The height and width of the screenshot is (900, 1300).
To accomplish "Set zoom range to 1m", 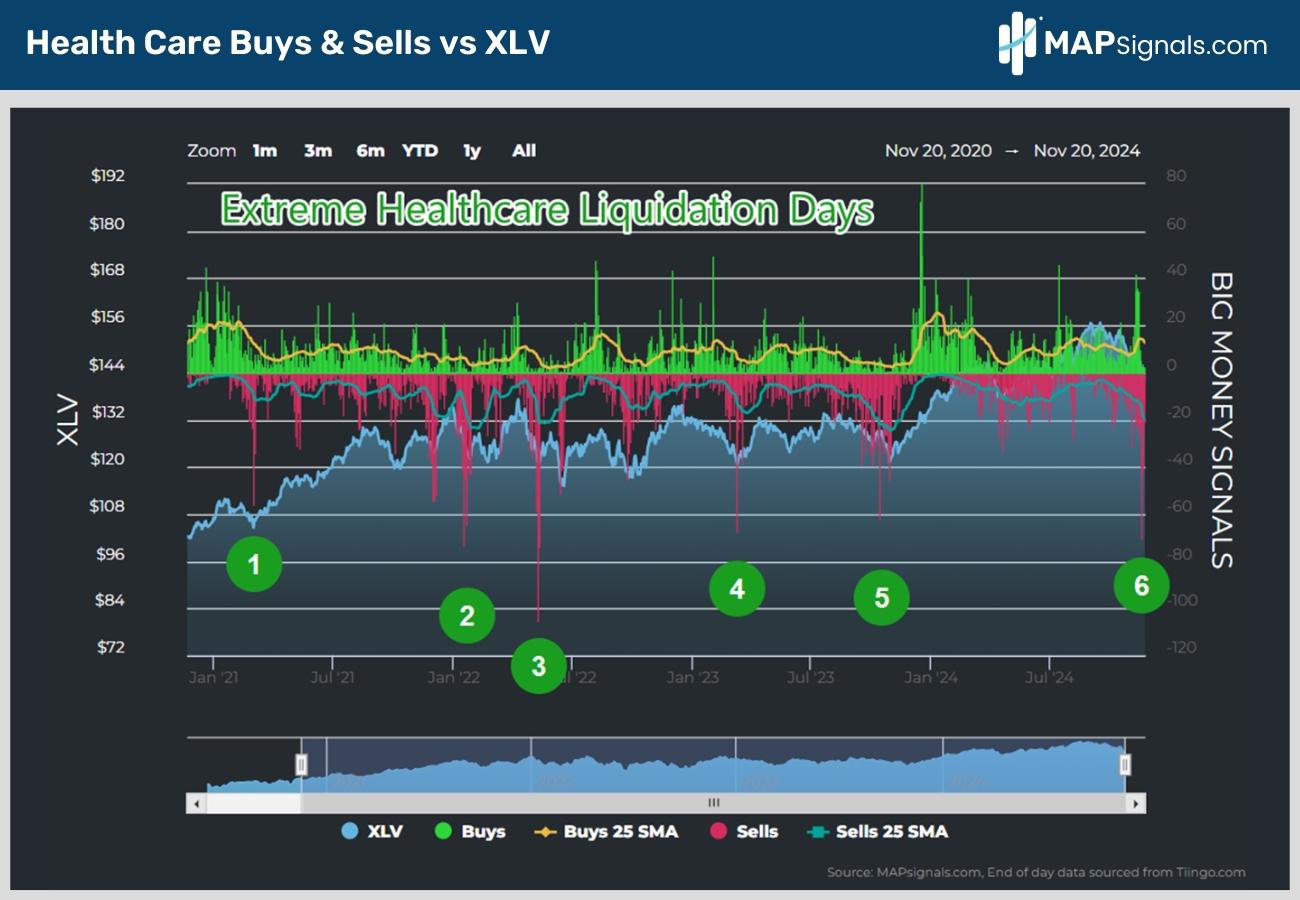I will tap(265, 151).
